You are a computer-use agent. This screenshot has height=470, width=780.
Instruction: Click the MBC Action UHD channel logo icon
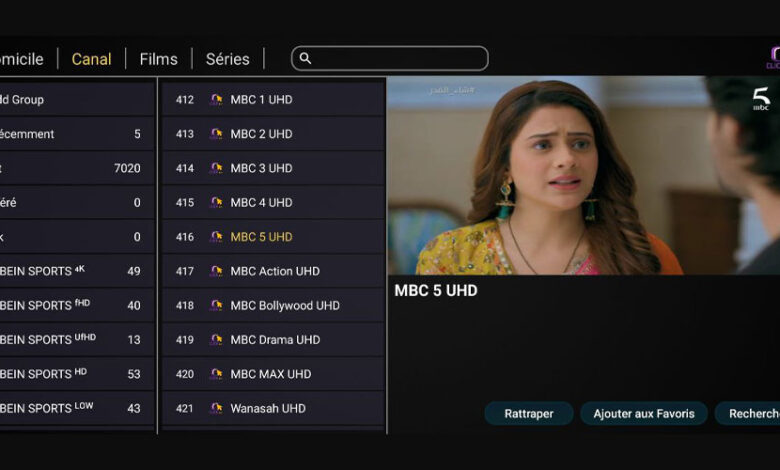tap(216, 271)
